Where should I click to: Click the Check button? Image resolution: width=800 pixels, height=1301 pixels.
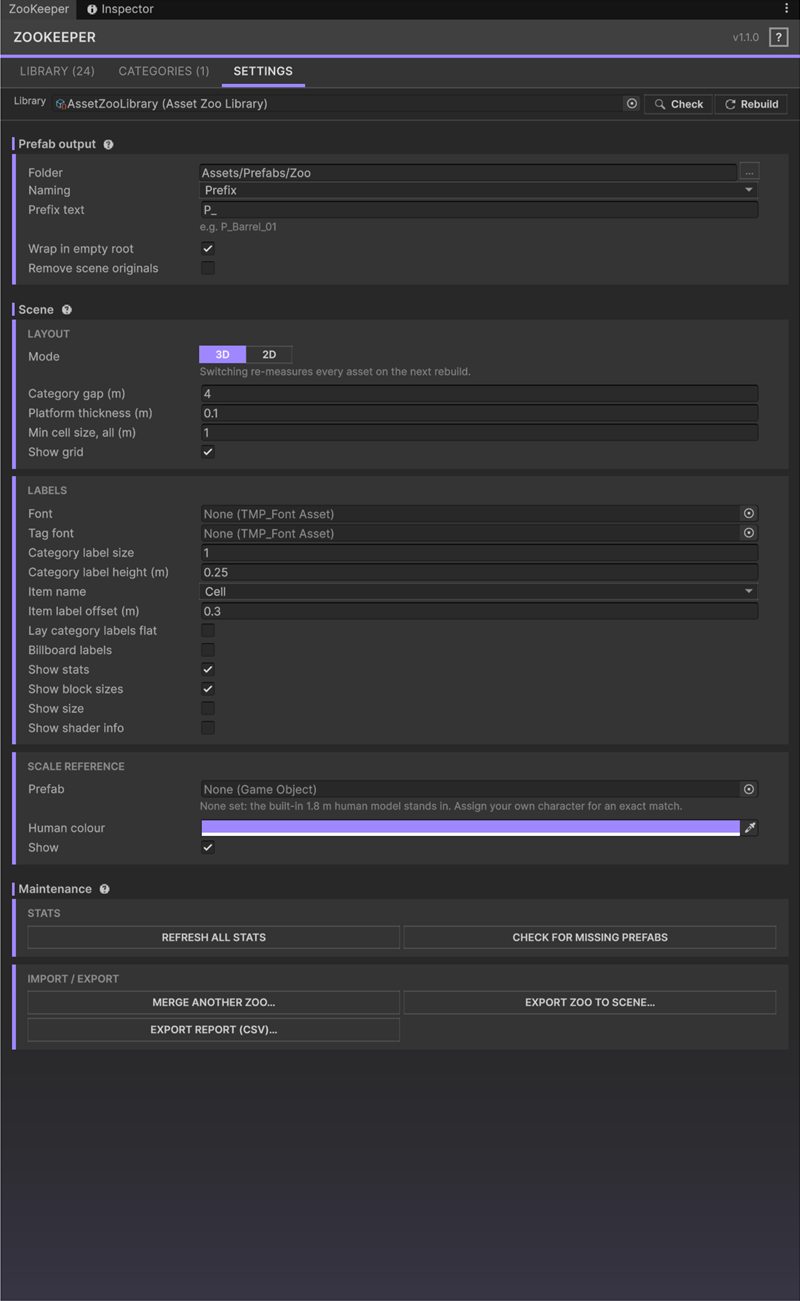(678, 104)
